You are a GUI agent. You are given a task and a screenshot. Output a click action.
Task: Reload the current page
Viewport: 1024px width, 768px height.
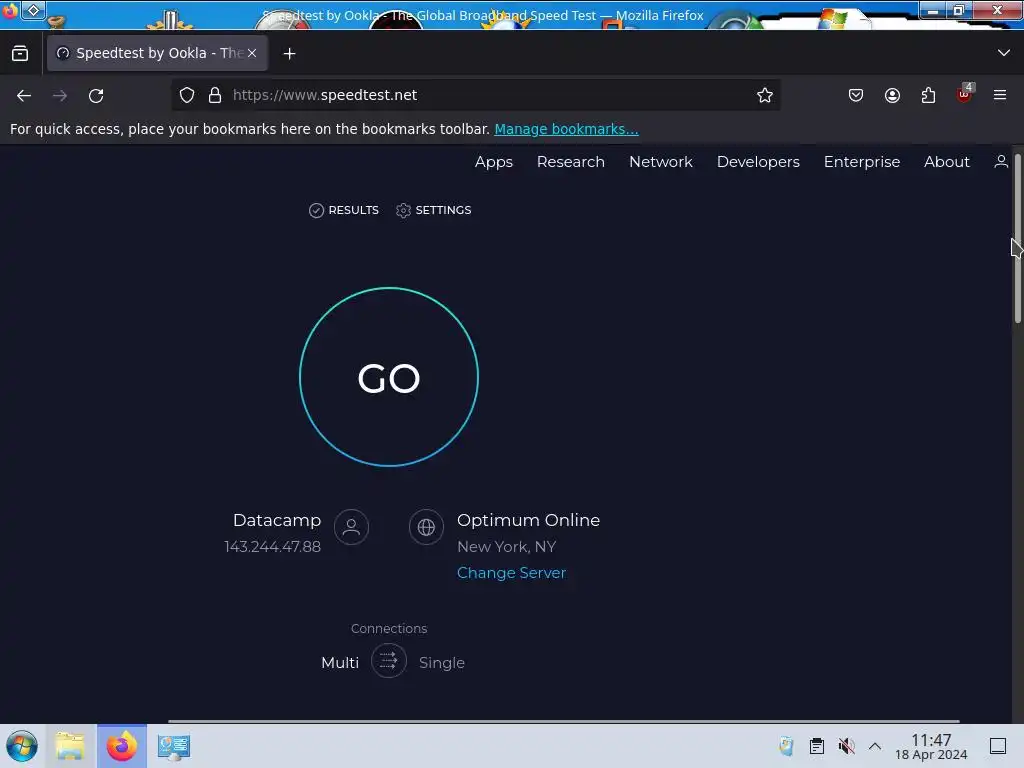coord(96,95)
